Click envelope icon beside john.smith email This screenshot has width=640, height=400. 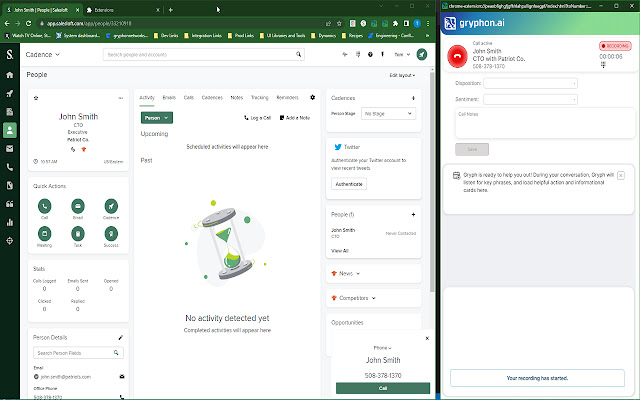[122, 376]
